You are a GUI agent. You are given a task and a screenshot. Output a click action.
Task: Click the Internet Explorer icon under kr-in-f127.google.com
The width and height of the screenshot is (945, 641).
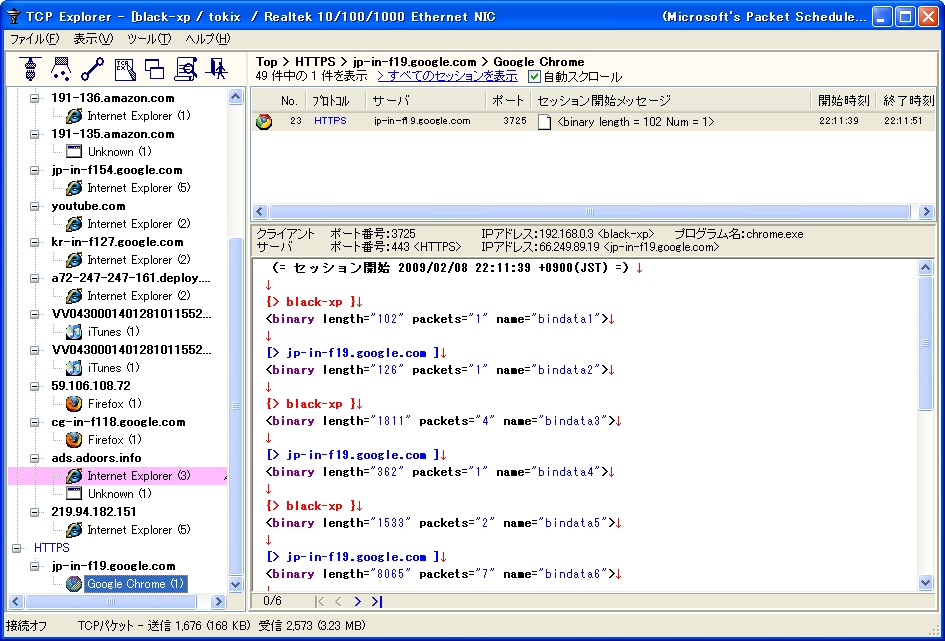(x=74, y=260)
